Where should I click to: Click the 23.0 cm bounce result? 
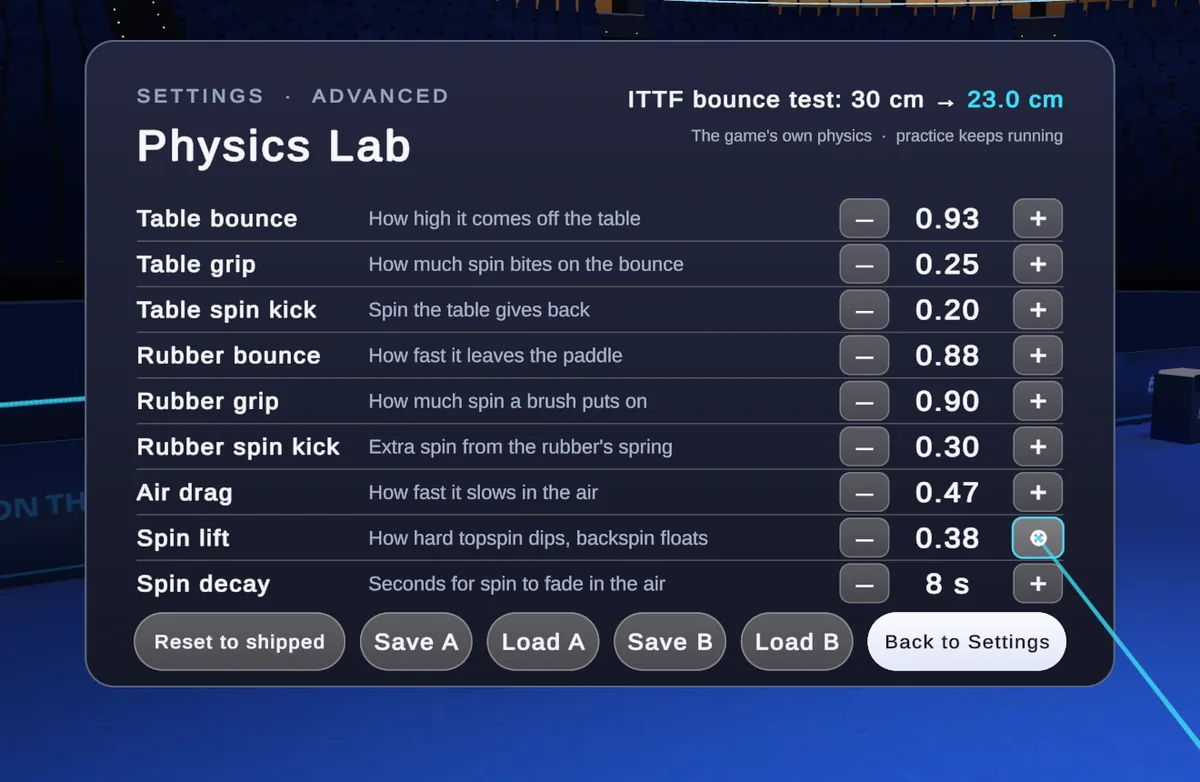click(x=1015, y=100)
